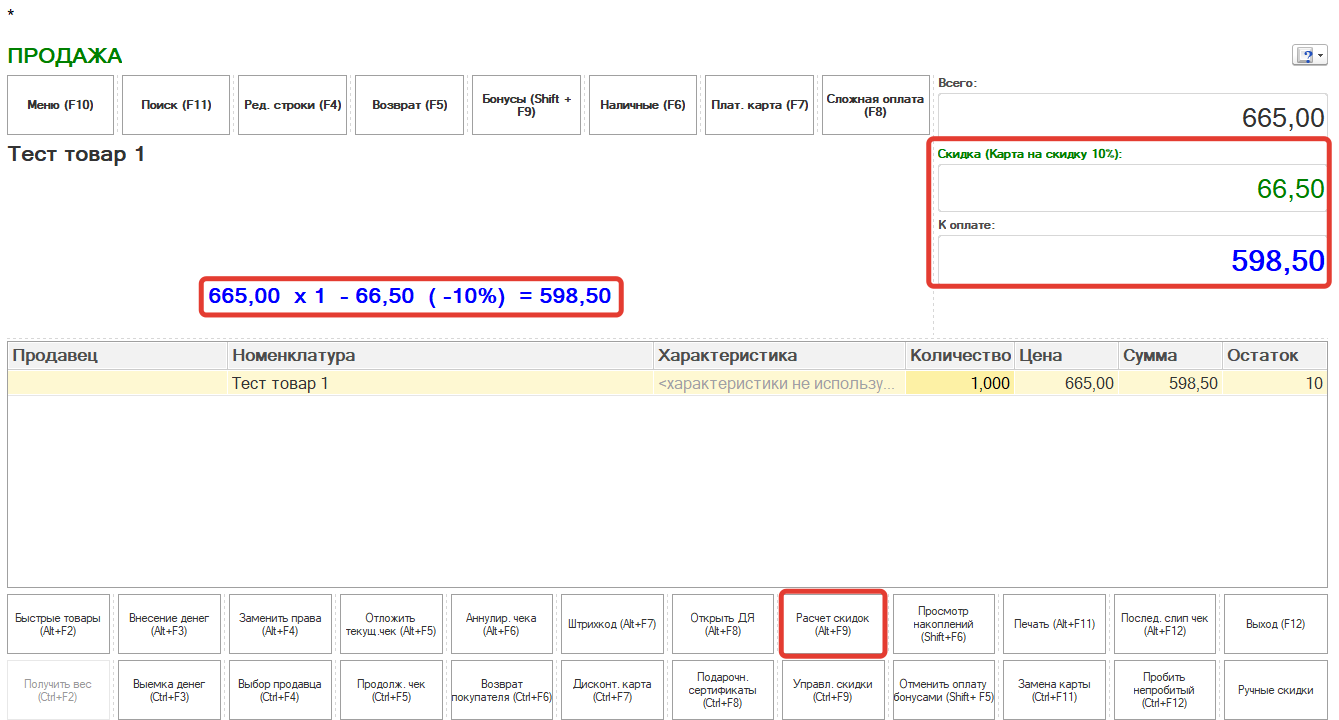Open Ручные скидки

pos(1275,690)
